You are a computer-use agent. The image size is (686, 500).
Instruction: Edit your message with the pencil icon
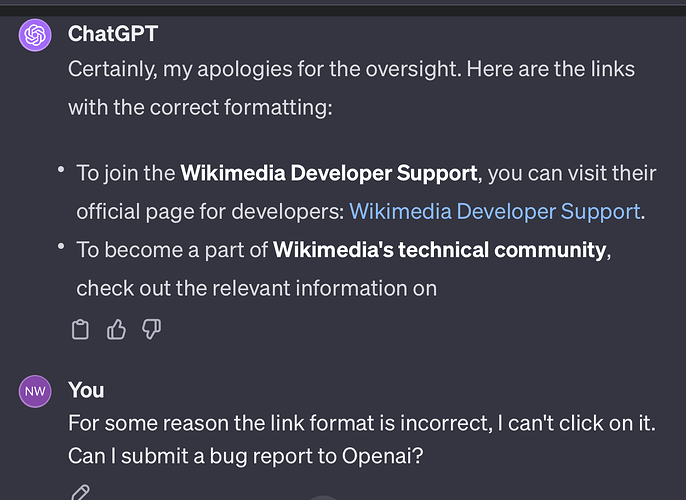pos(80,492)
